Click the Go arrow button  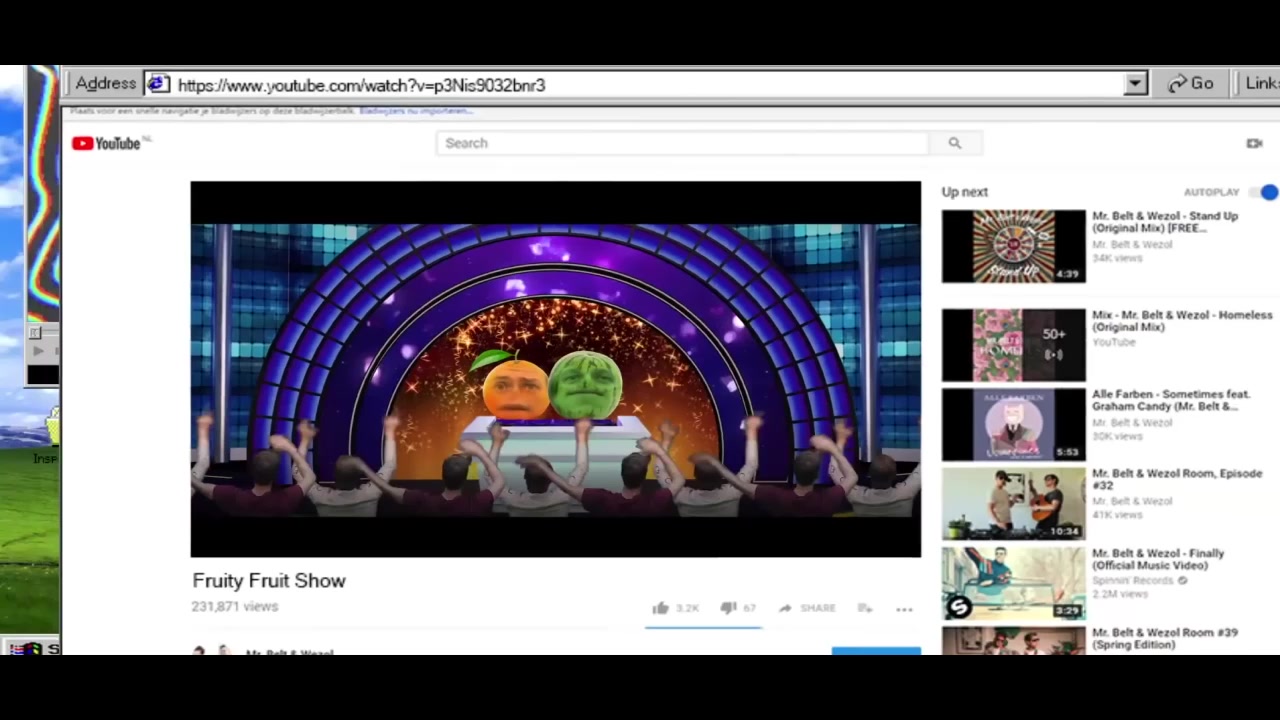[x=1190, y=84]
